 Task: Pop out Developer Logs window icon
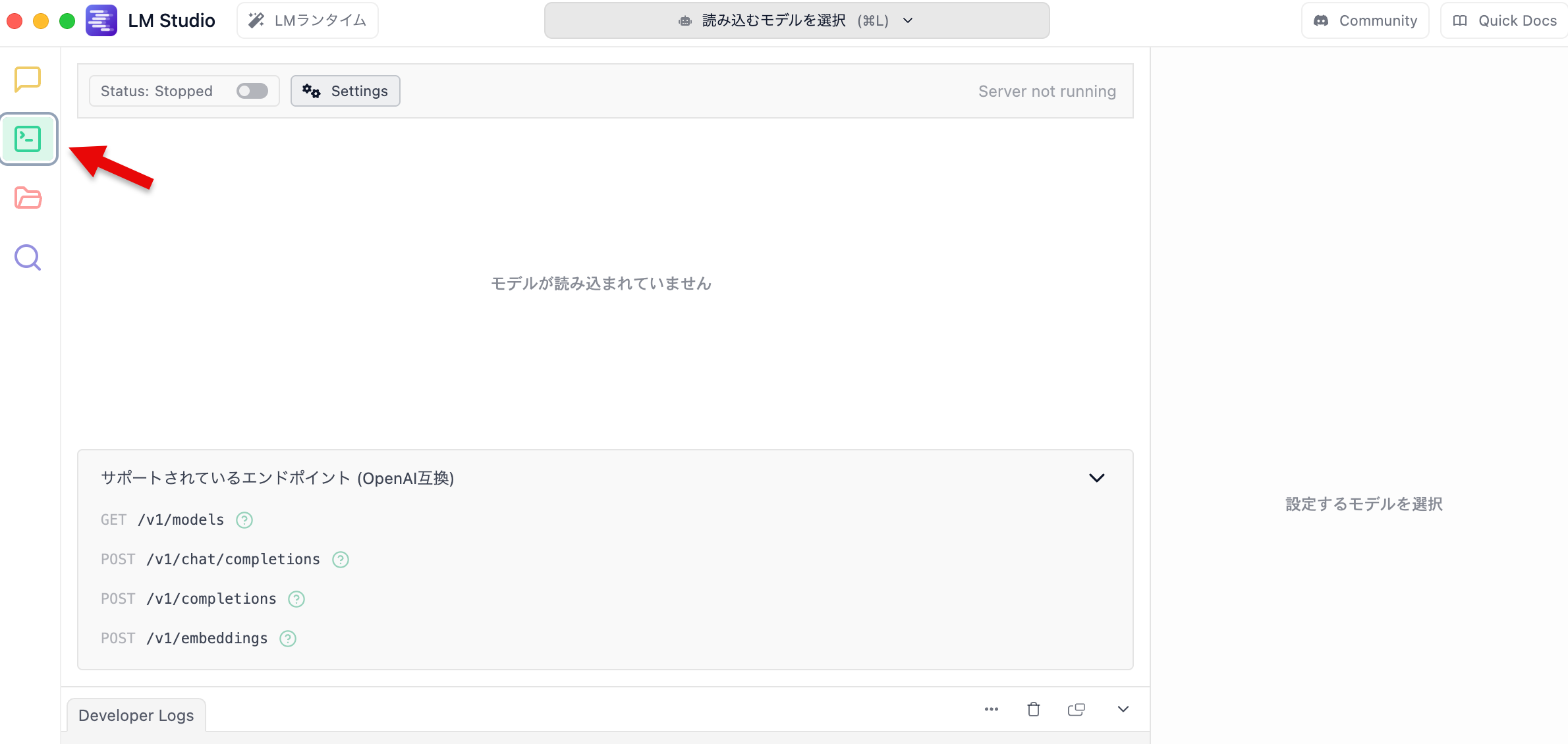coord(1076,709)
